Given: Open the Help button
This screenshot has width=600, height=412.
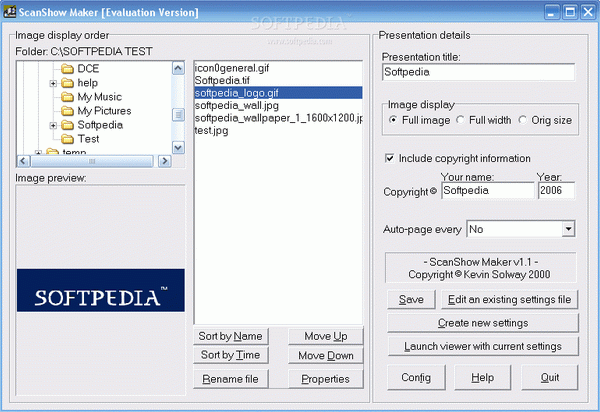Looking at the screenshot, I should [483, 378].
